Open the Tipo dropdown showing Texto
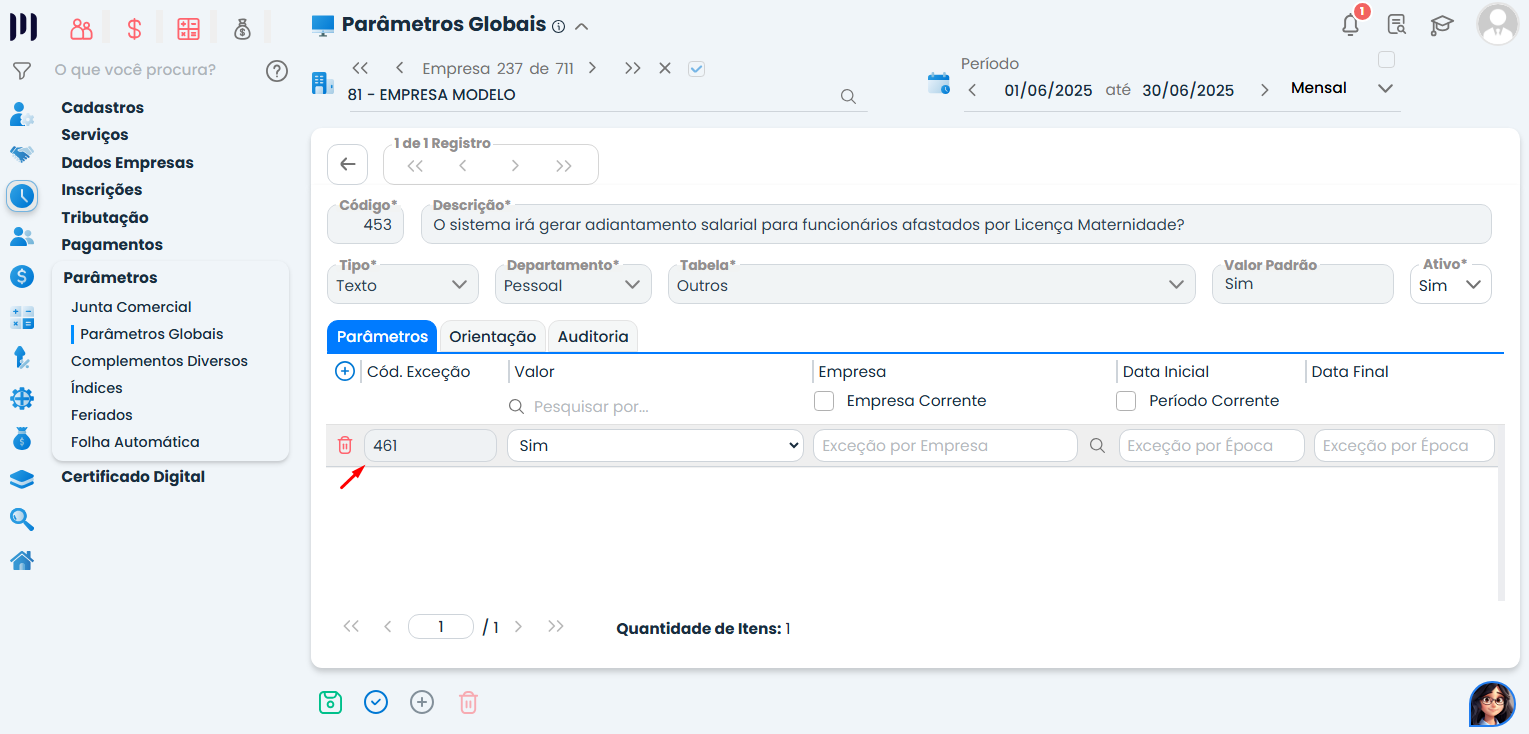1529x734 pixels. coord(400,285)
